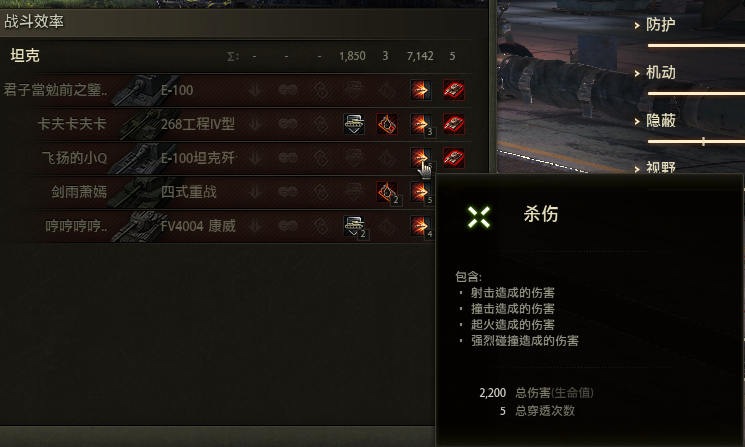Click the kill icon in the E-100坦克歼 row

click(x=454, y=158)
